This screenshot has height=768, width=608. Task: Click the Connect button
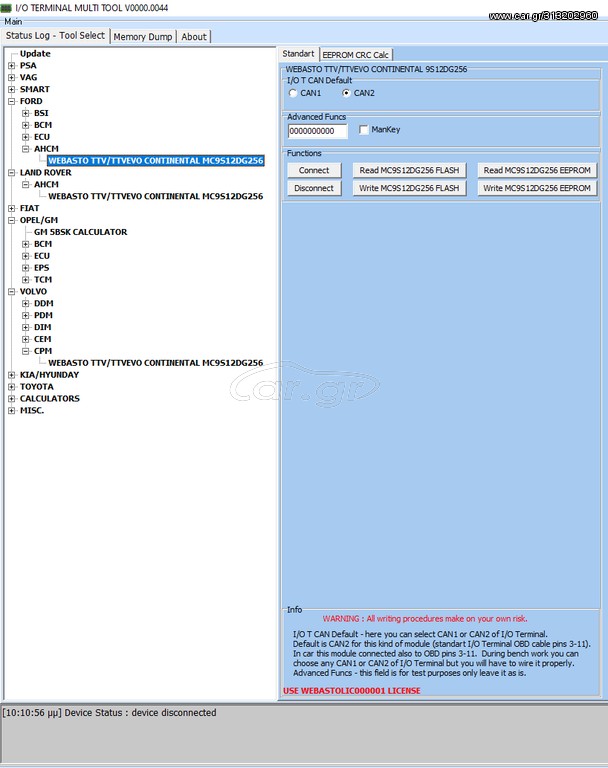pyautogui.click(x=314, y=170)
